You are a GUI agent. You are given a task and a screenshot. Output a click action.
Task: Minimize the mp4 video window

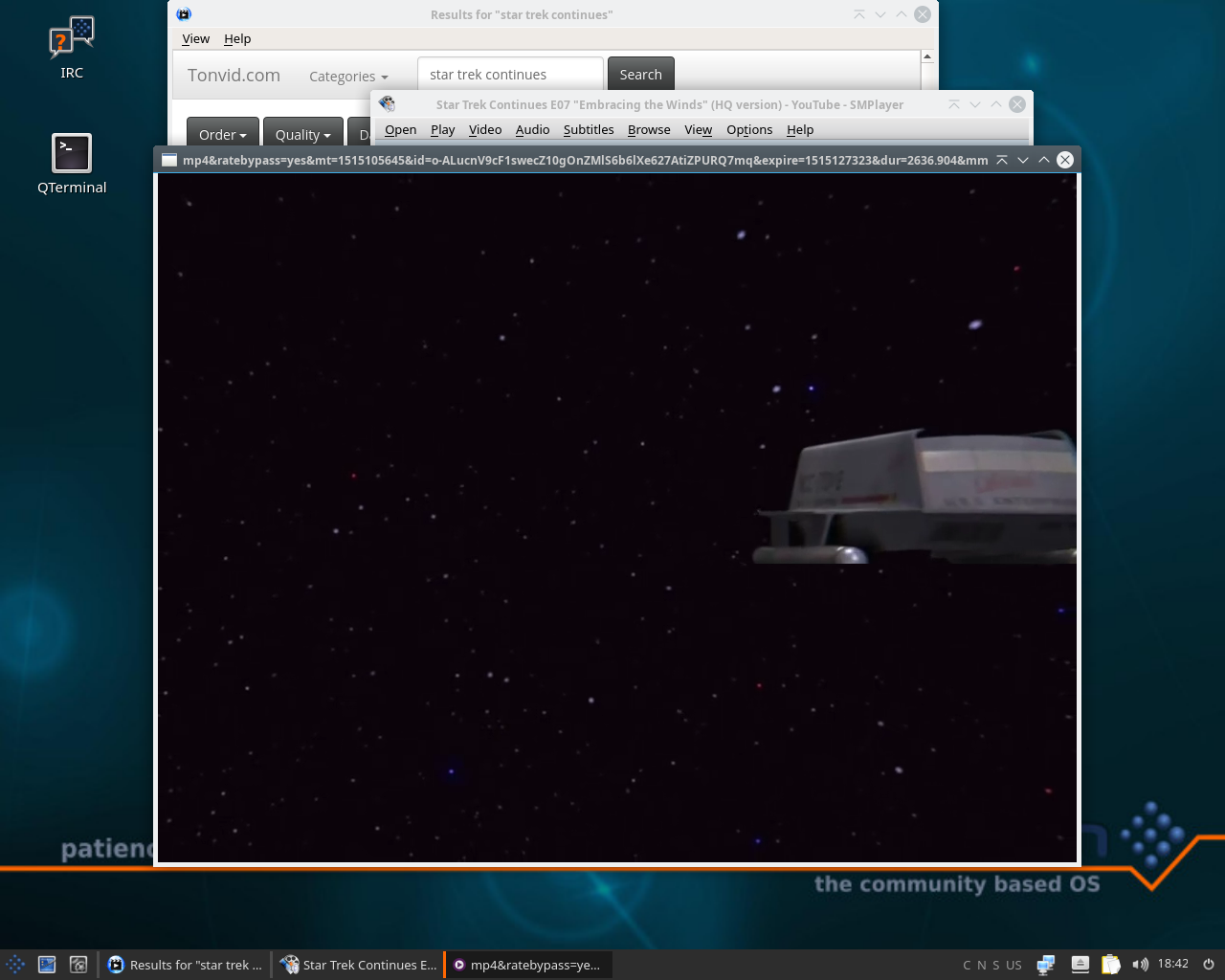pyautogui.click(x=1023, y=160)
